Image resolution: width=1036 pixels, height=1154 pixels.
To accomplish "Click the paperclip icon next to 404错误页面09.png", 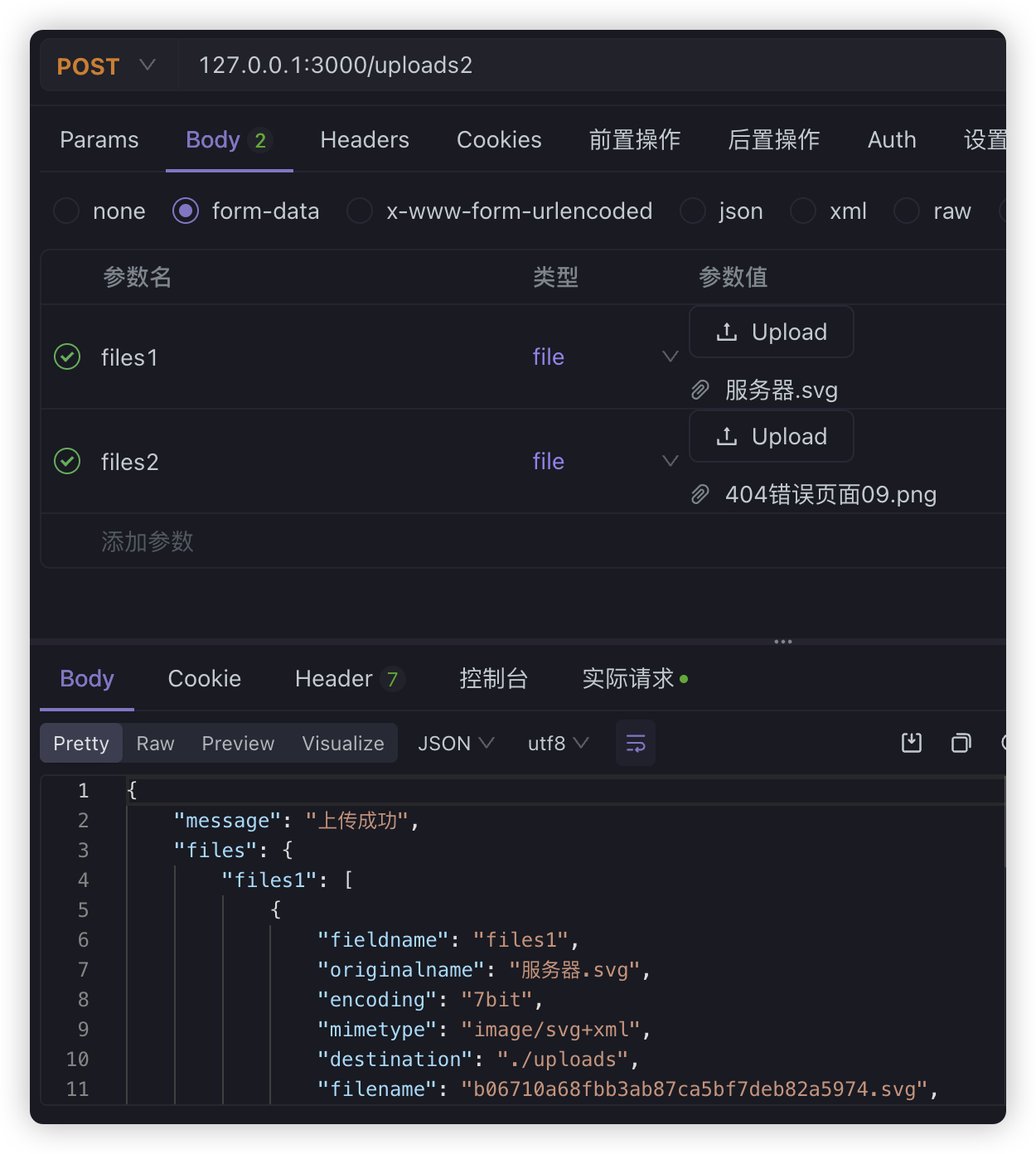I will pos(700,493).
